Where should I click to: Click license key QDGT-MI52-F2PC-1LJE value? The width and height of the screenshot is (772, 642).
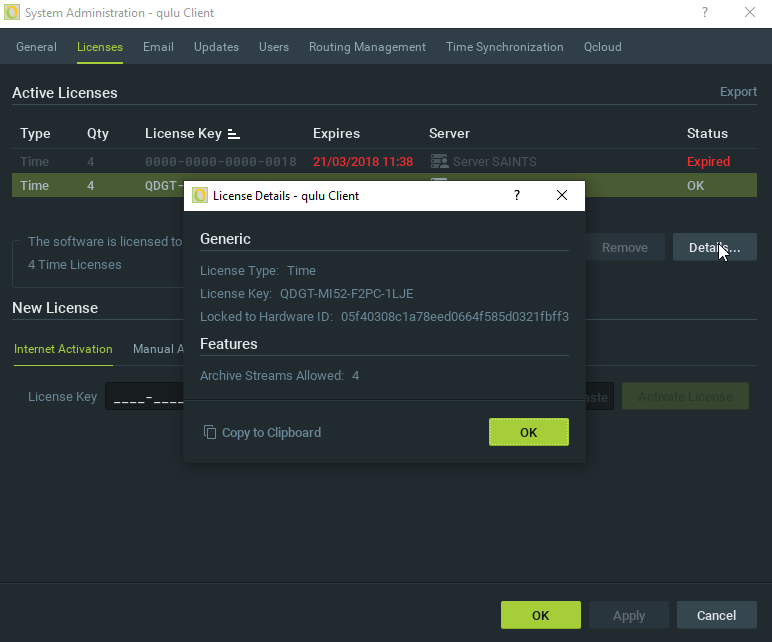tap(347, 293)
